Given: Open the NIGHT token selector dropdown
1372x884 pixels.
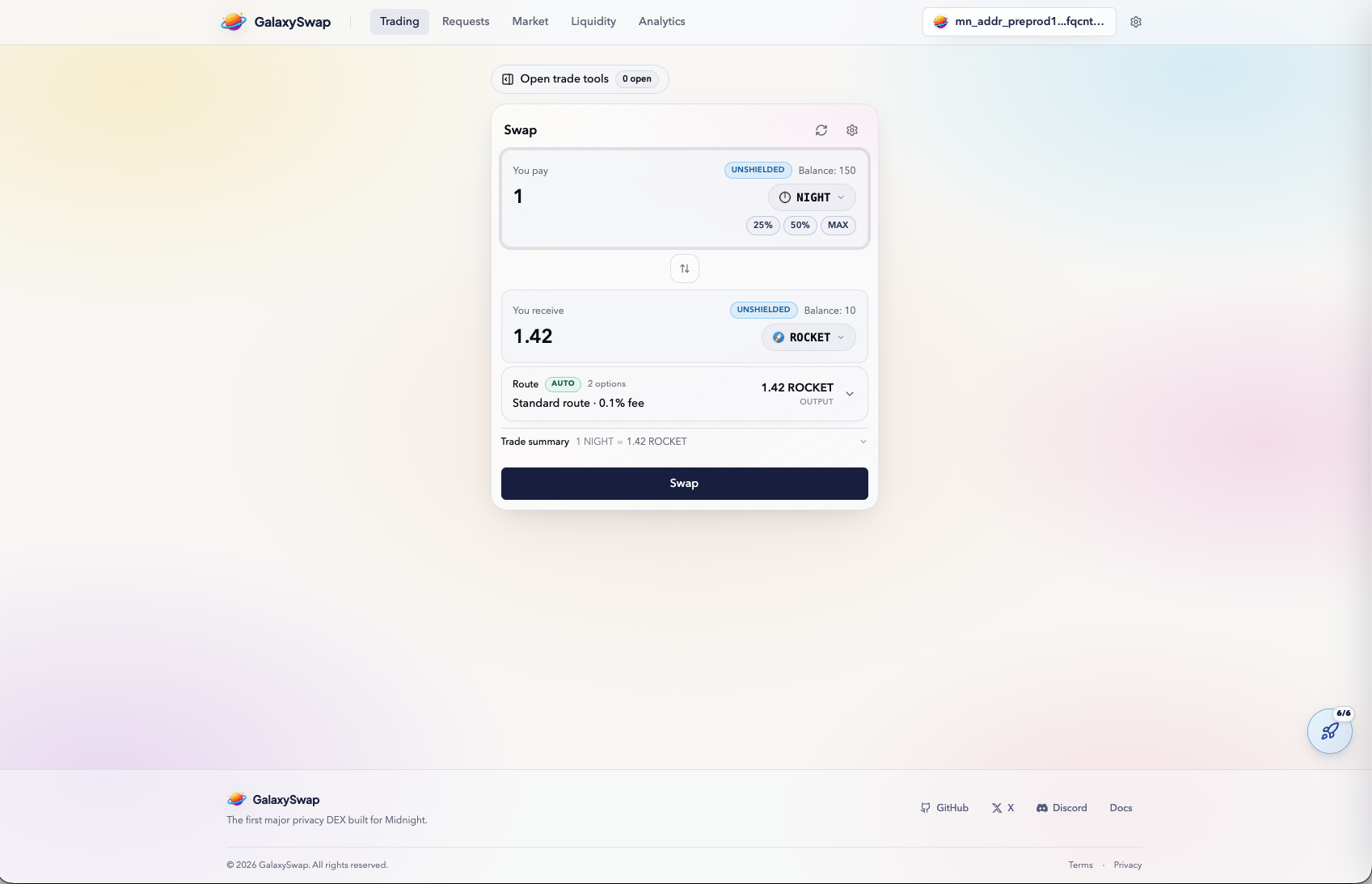Looking at the screenshot, I should (x=812, y=197).
